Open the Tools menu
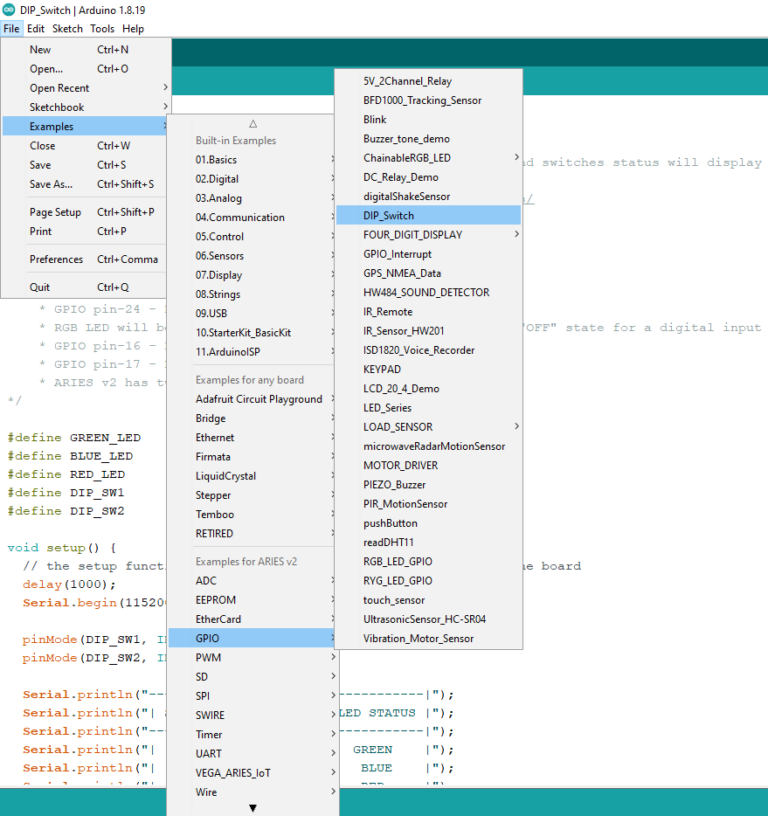Image resolution: width=768 pixels, height=816 pixels. (102, 29)
